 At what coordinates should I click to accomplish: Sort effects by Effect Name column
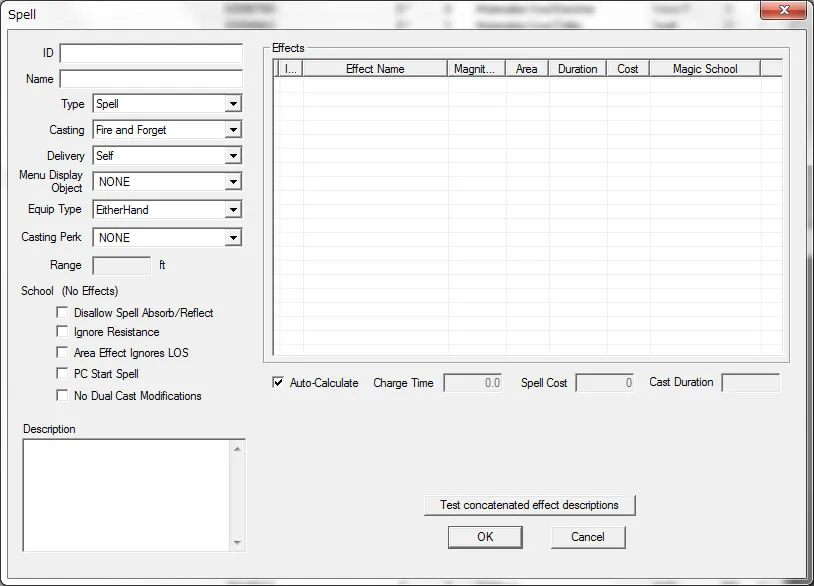click(x=375, y=69)
